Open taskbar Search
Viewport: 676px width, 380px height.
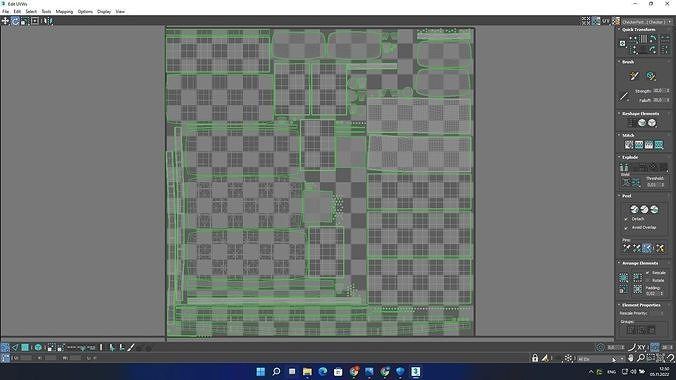point(276,371)
